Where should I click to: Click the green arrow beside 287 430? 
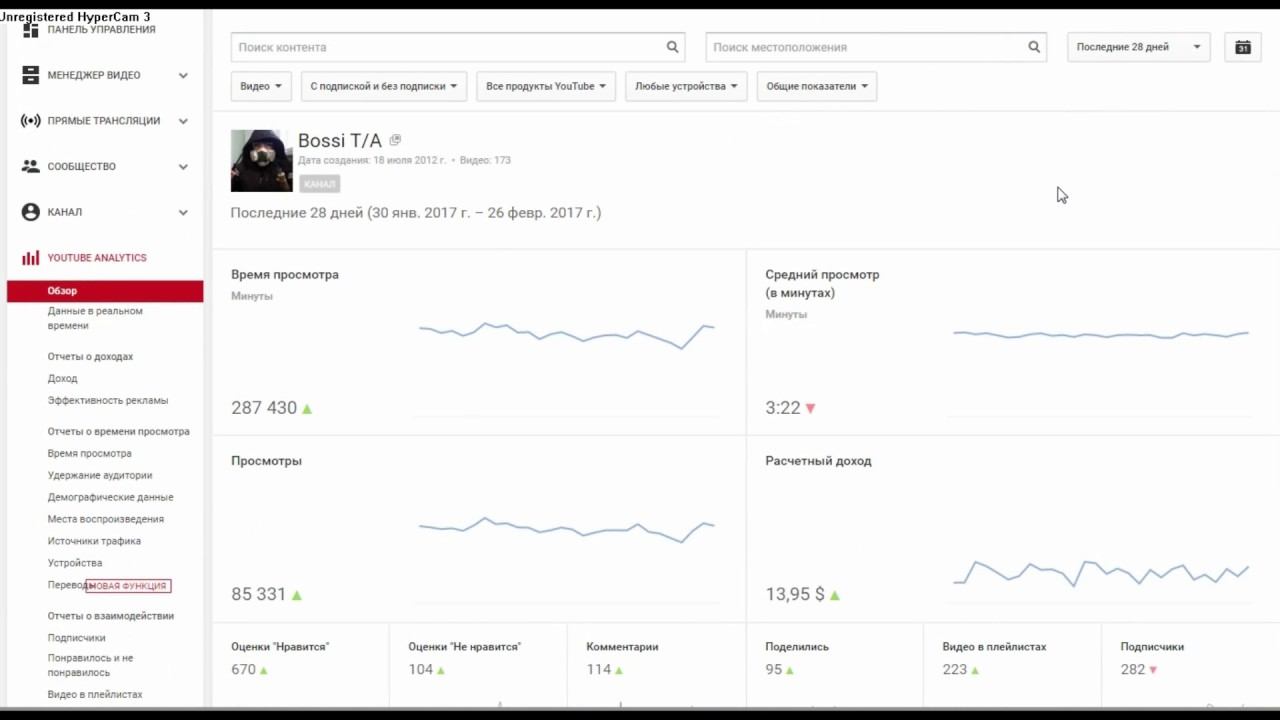(307, 408)
